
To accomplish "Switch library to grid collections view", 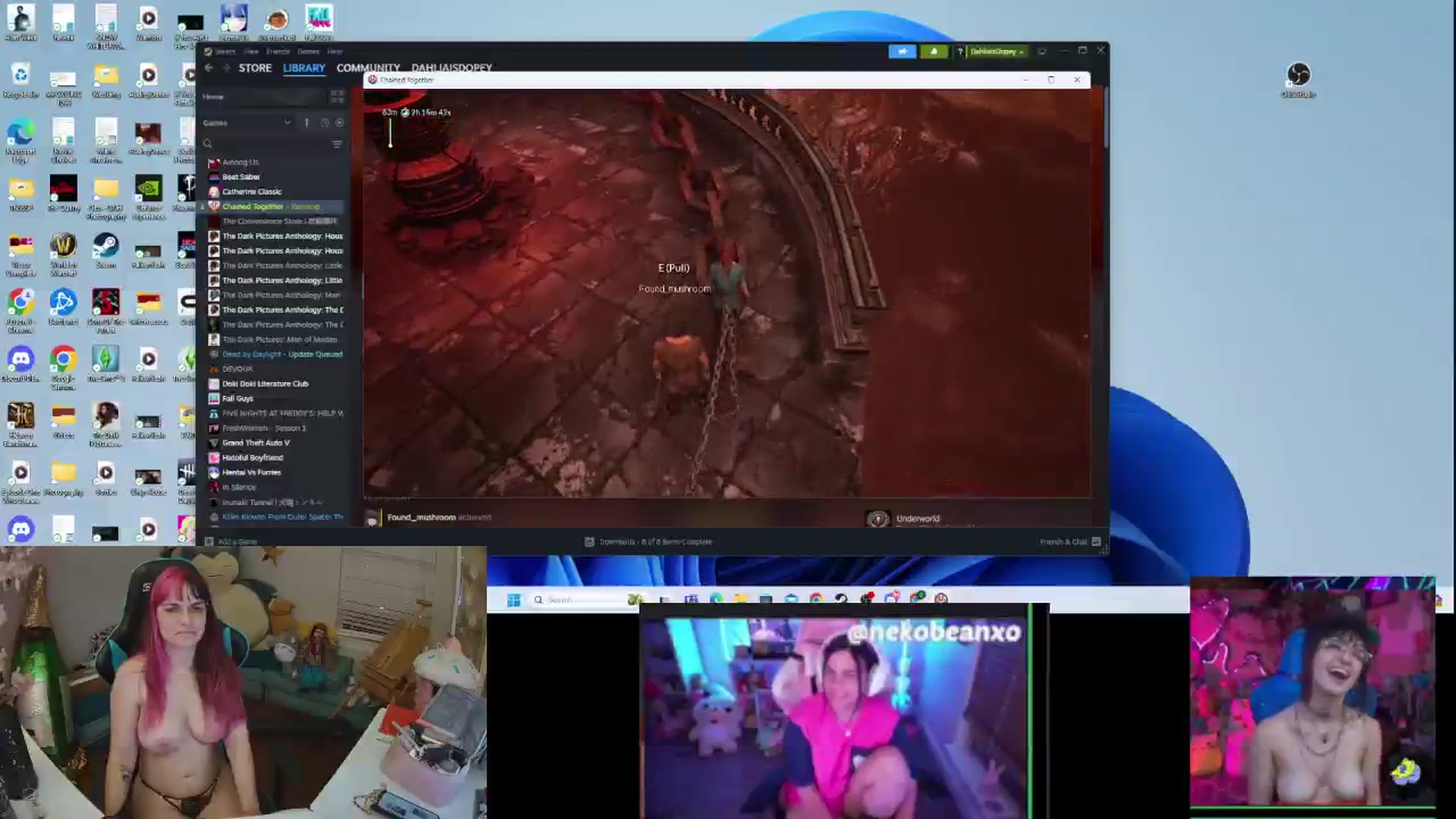I will coord(337,96).
